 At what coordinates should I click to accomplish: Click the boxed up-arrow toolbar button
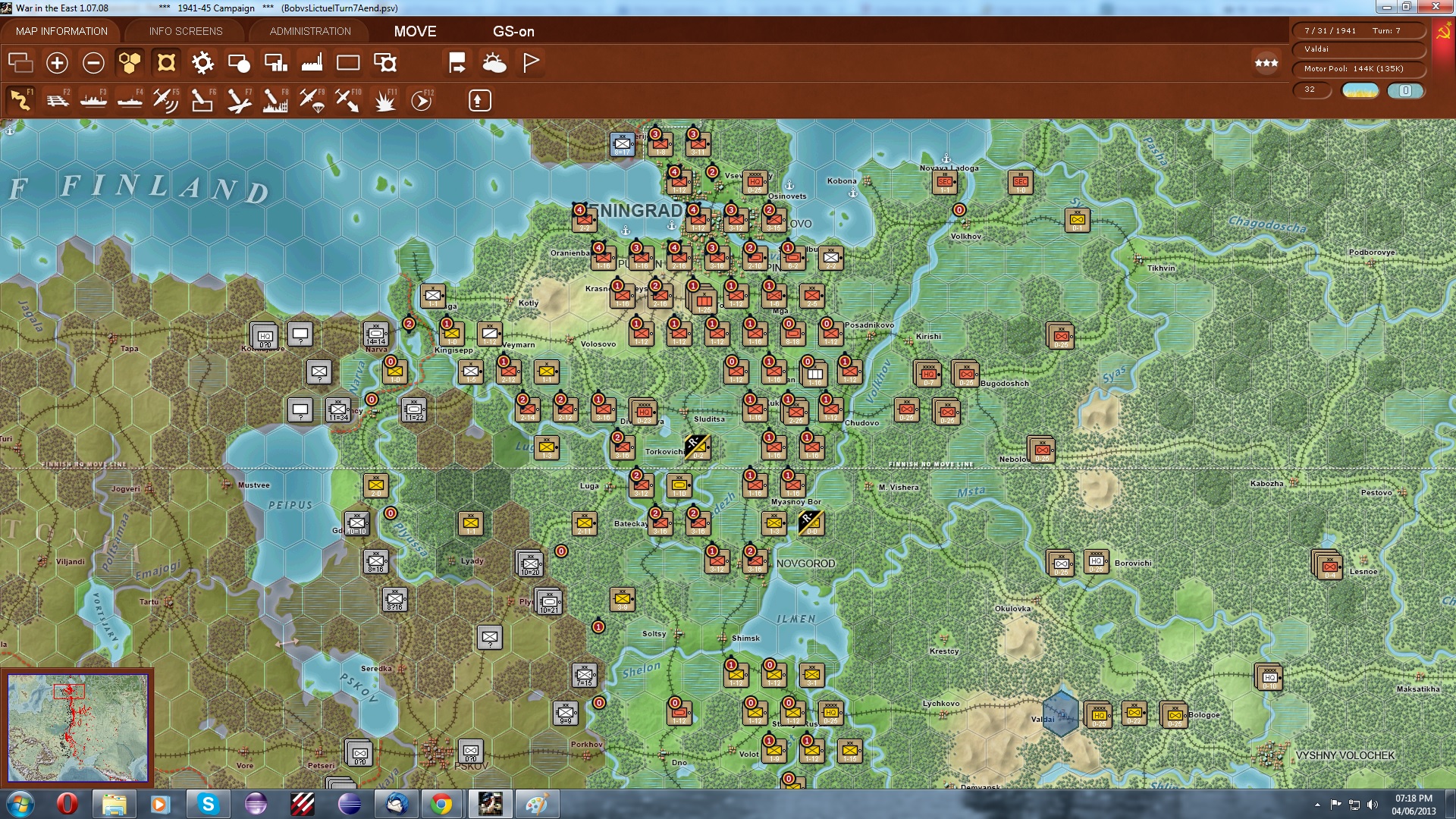pos(479,100)
